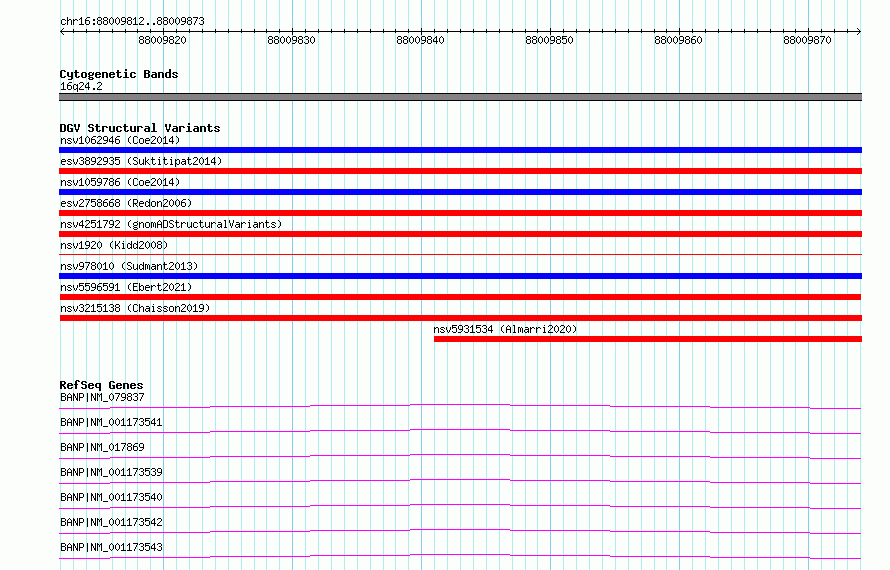Click the red bar under nsv5596591
The image size is (890, 570).
(x=460, y=297)
